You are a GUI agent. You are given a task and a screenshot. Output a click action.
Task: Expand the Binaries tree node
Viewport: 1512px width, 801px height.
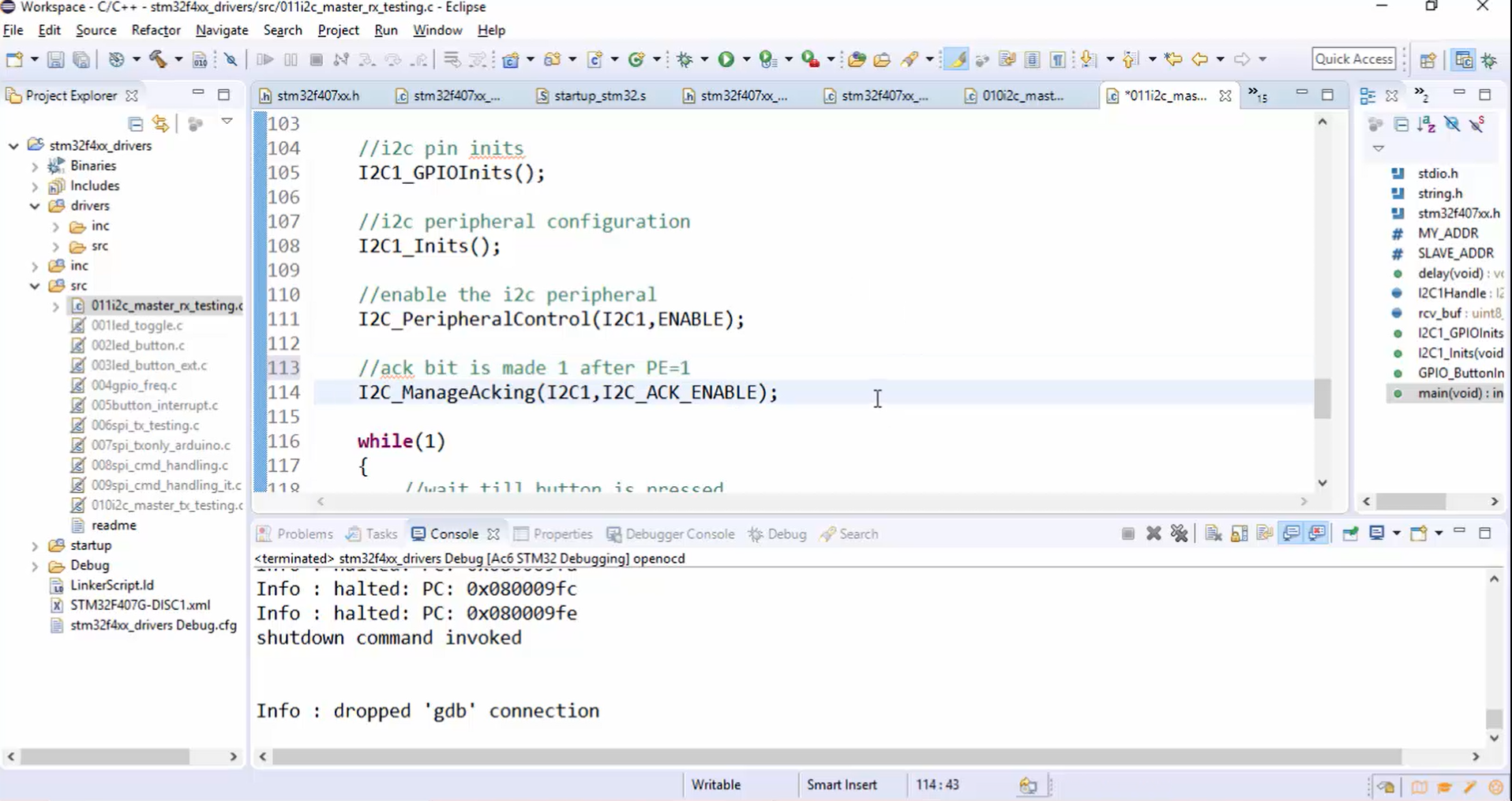pyautogui.click(x=35, y=167)
